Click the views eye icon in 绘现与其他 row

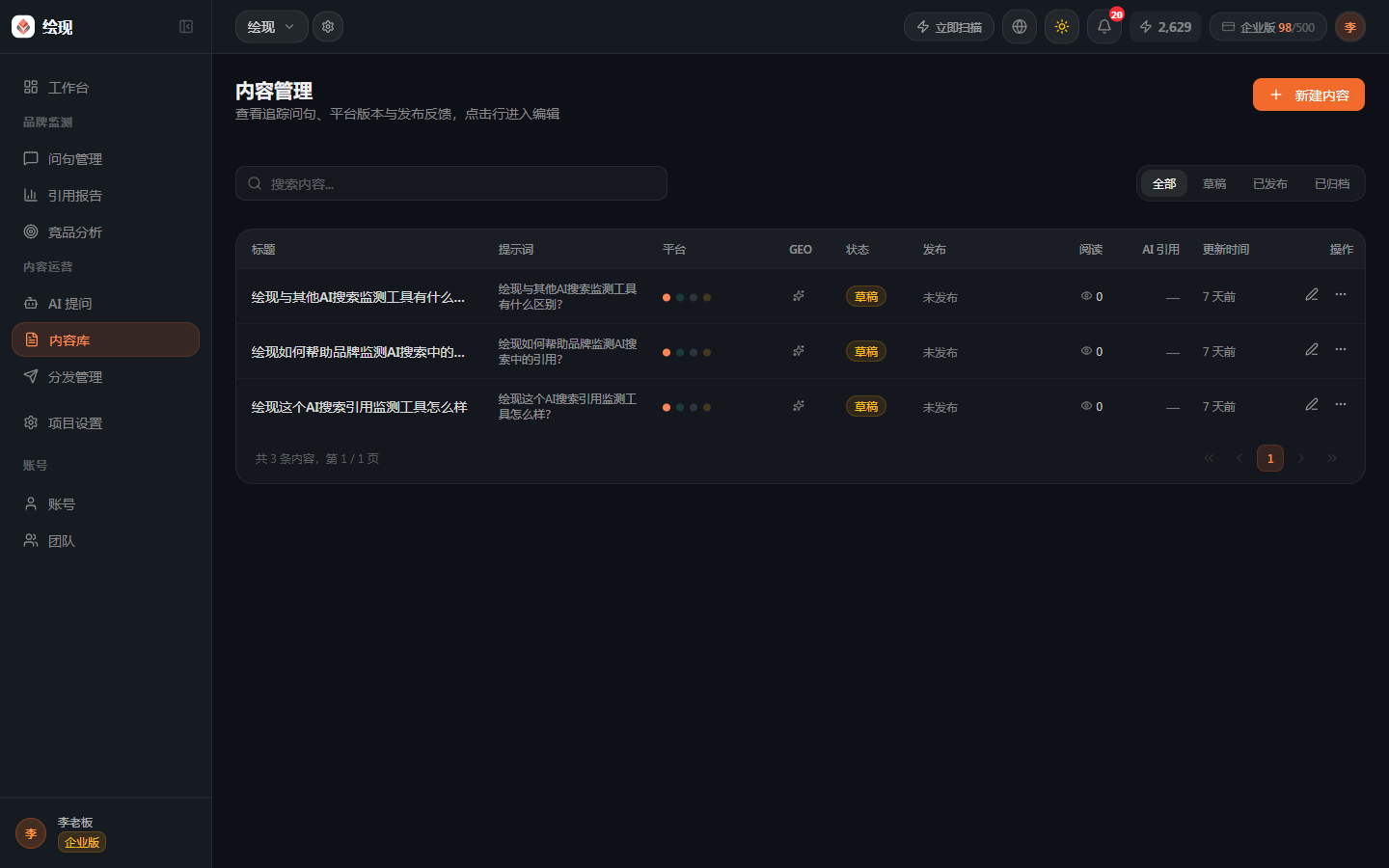[1086, 296]
